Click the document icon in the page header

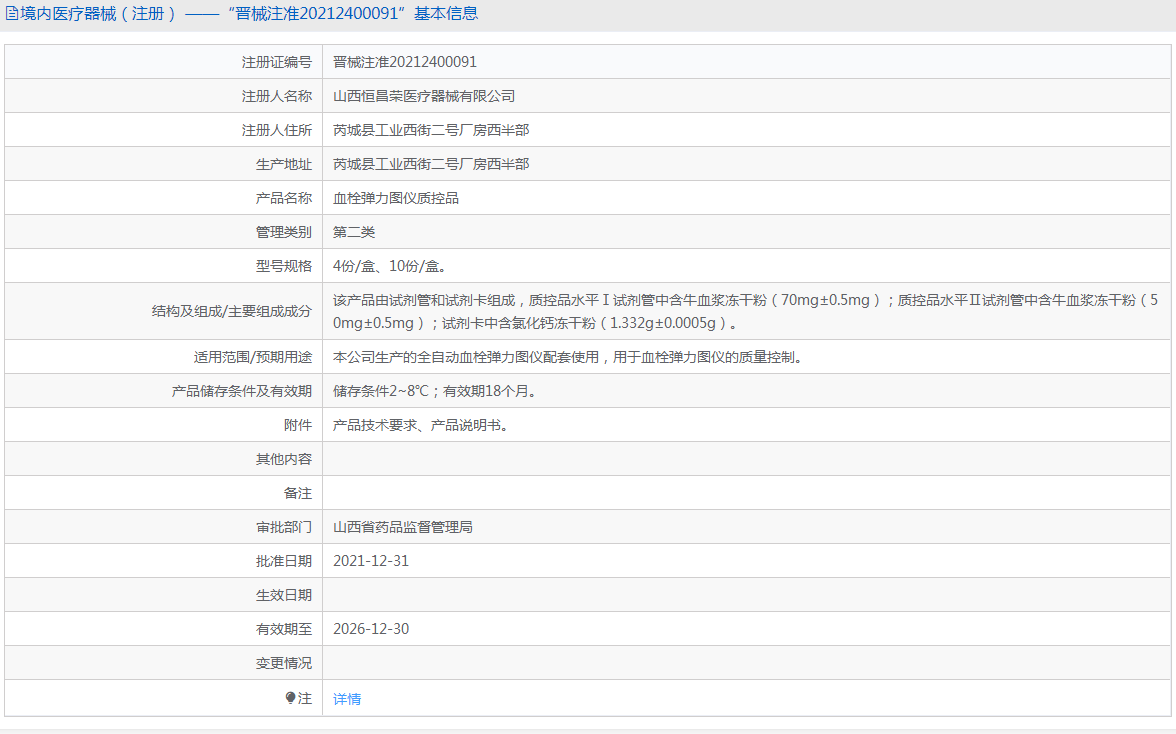coord(11,13)
